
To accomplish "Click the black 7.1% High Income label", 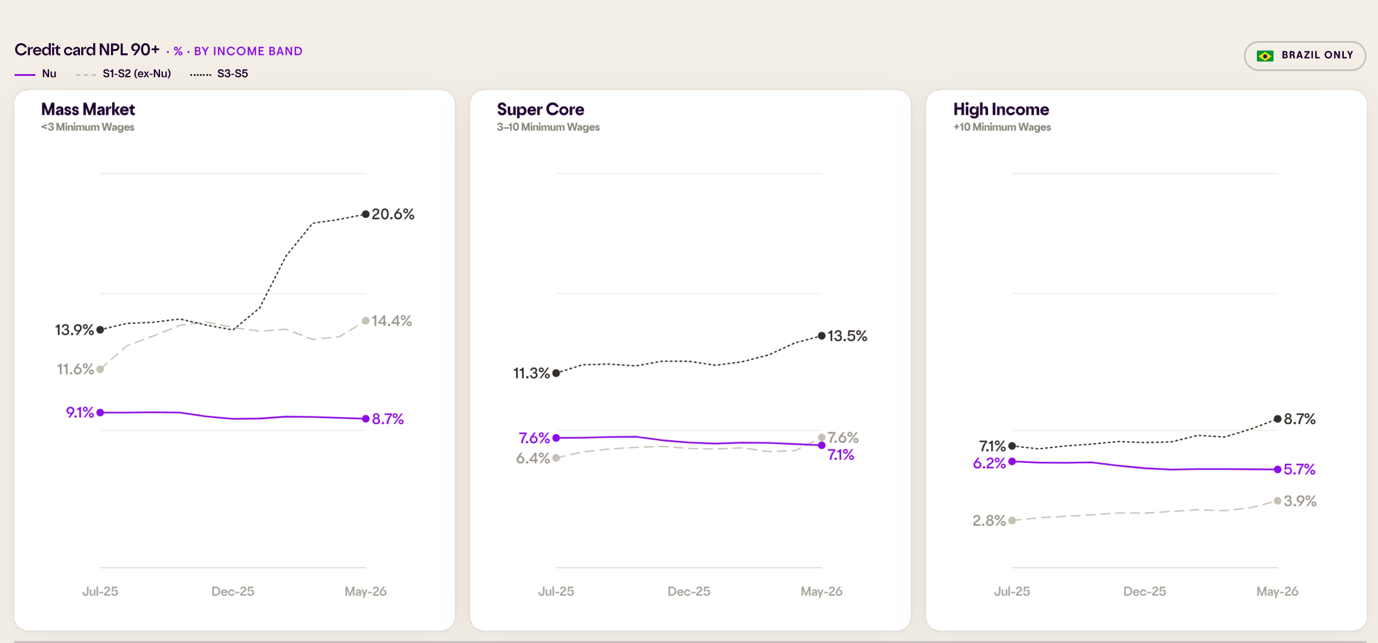I will coord(993,446).
